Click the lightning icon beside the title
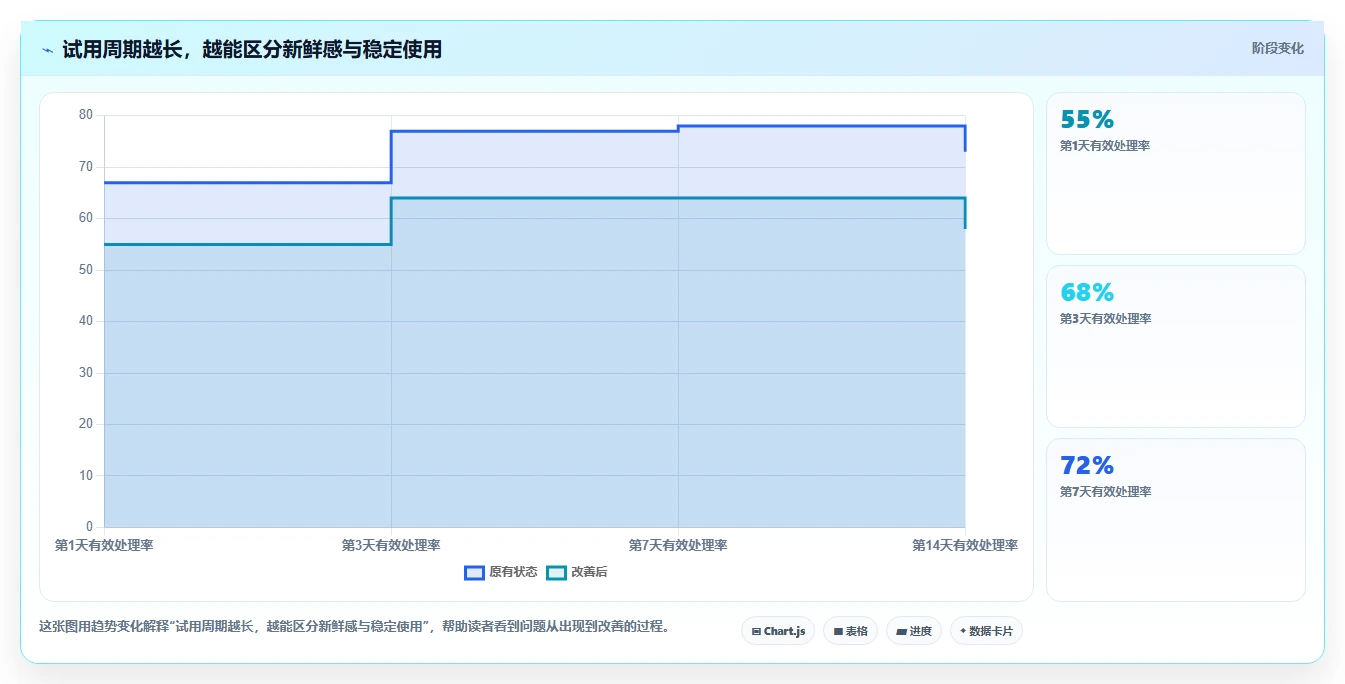Image resolution: width=1345 pixels, height=684 pixels. [x=48, y=50]
